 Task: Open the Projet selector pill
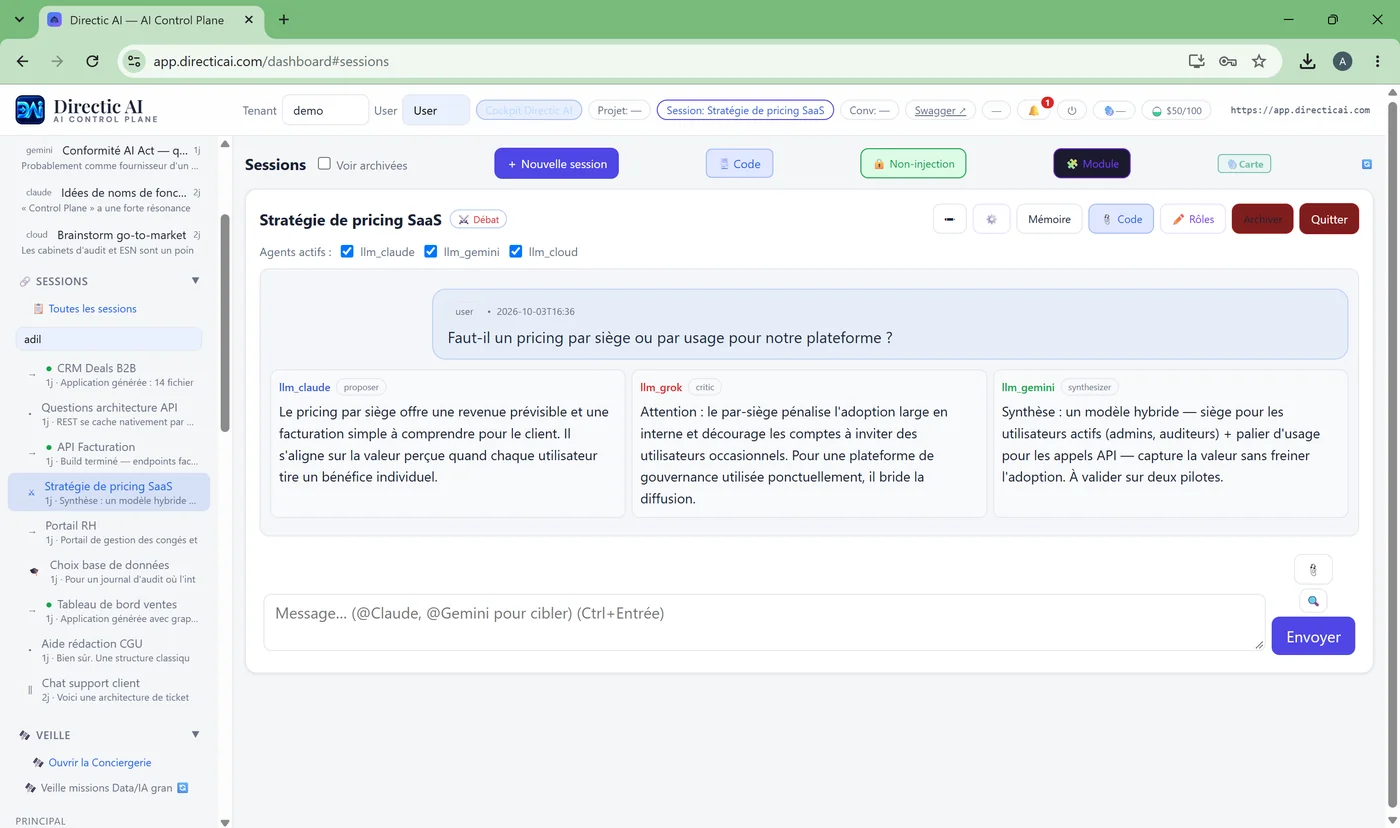tap(619, 110)
